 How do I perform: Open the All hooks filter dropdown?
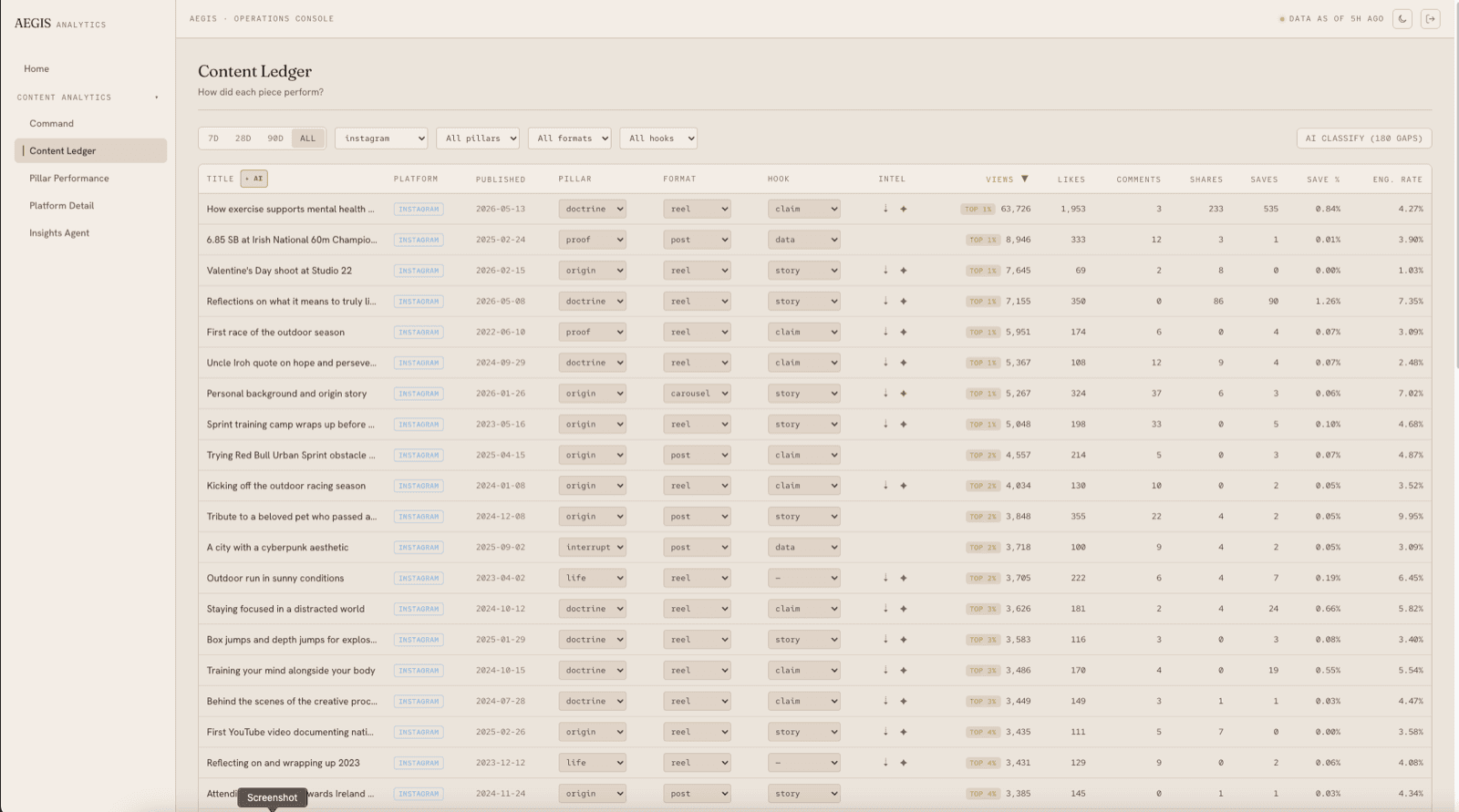pos(658,139)
